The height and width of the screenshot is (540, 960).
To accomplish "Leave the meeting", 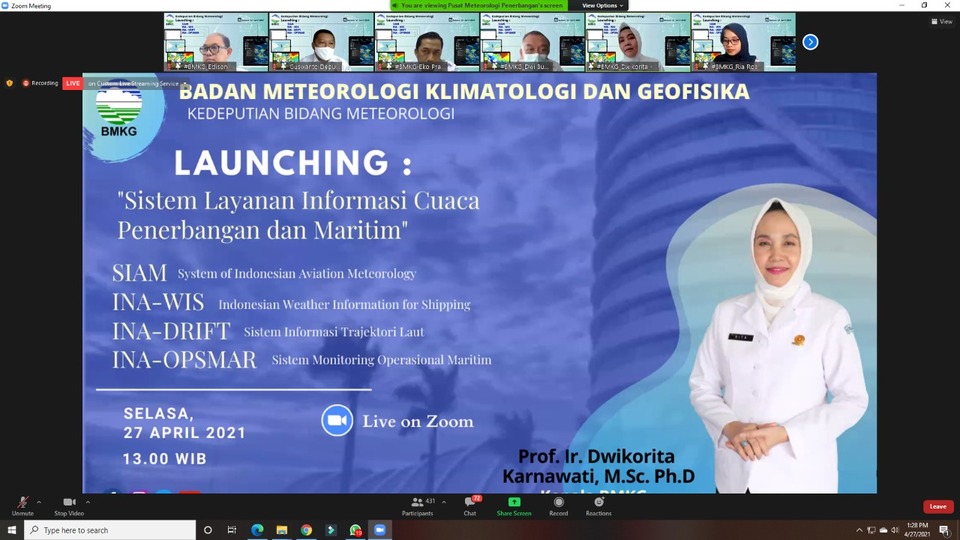I will coord(938,506).
